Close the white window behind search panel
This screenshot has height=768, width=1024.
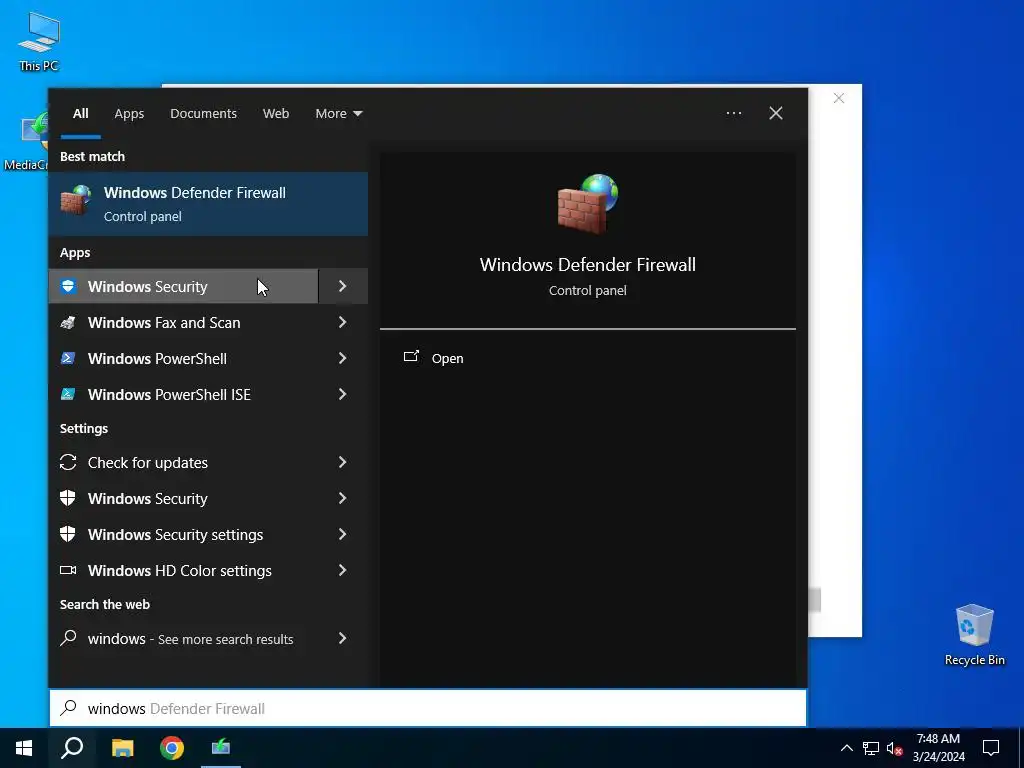839,98
